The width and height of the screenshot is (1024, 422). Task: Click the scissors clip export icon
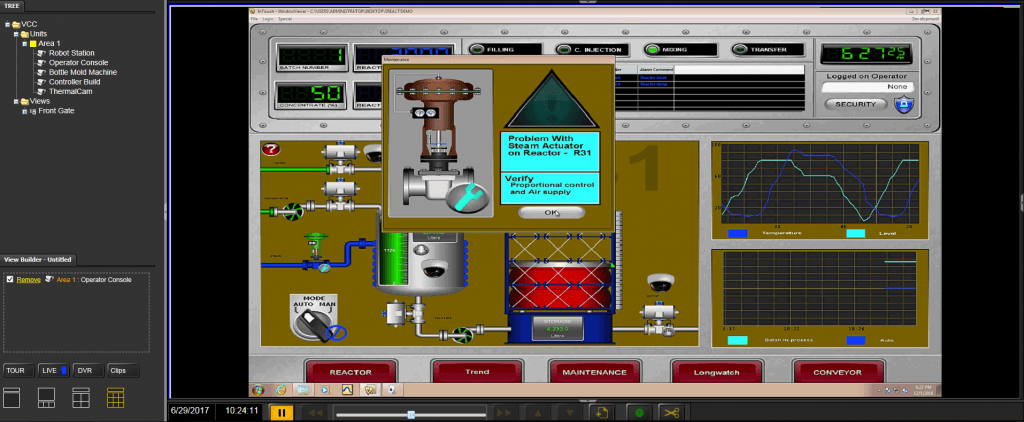pyautogui.click(x=671, y=412)
